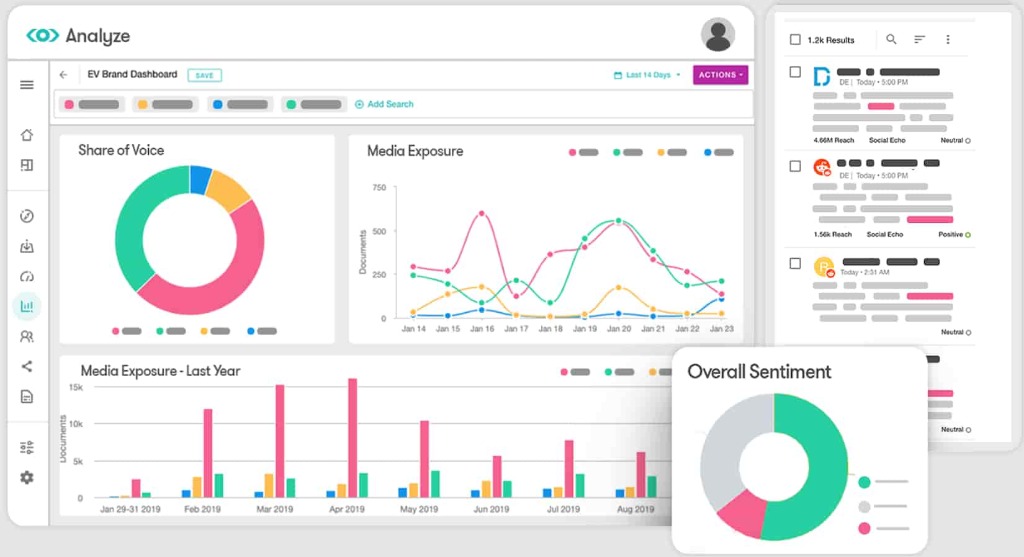Open the dashboard layout icon below Home
The height and width of the screenshot is (557, 1024).
pyautogui.click(x=27, y=165)
